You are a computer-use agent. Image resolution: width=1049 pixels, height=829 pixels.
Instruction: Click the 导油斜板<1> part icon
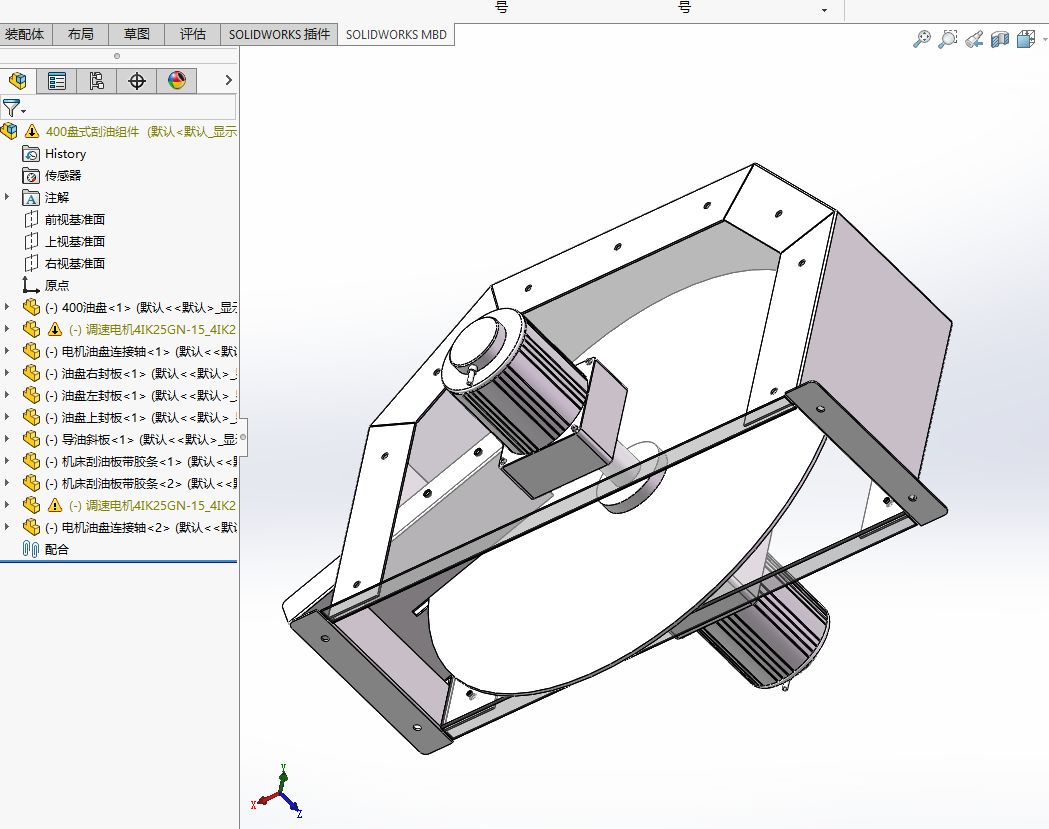coord(31,440)
